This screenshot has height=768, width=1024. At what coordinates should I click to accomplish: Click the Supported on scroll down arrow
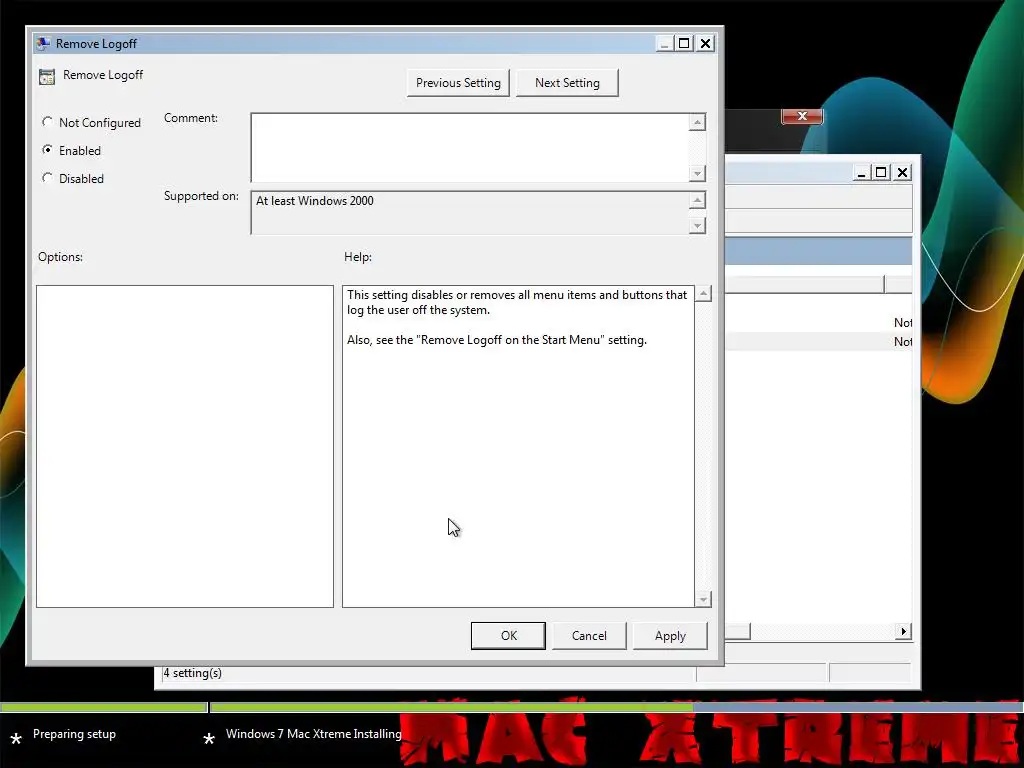click(x=697, y=225)
